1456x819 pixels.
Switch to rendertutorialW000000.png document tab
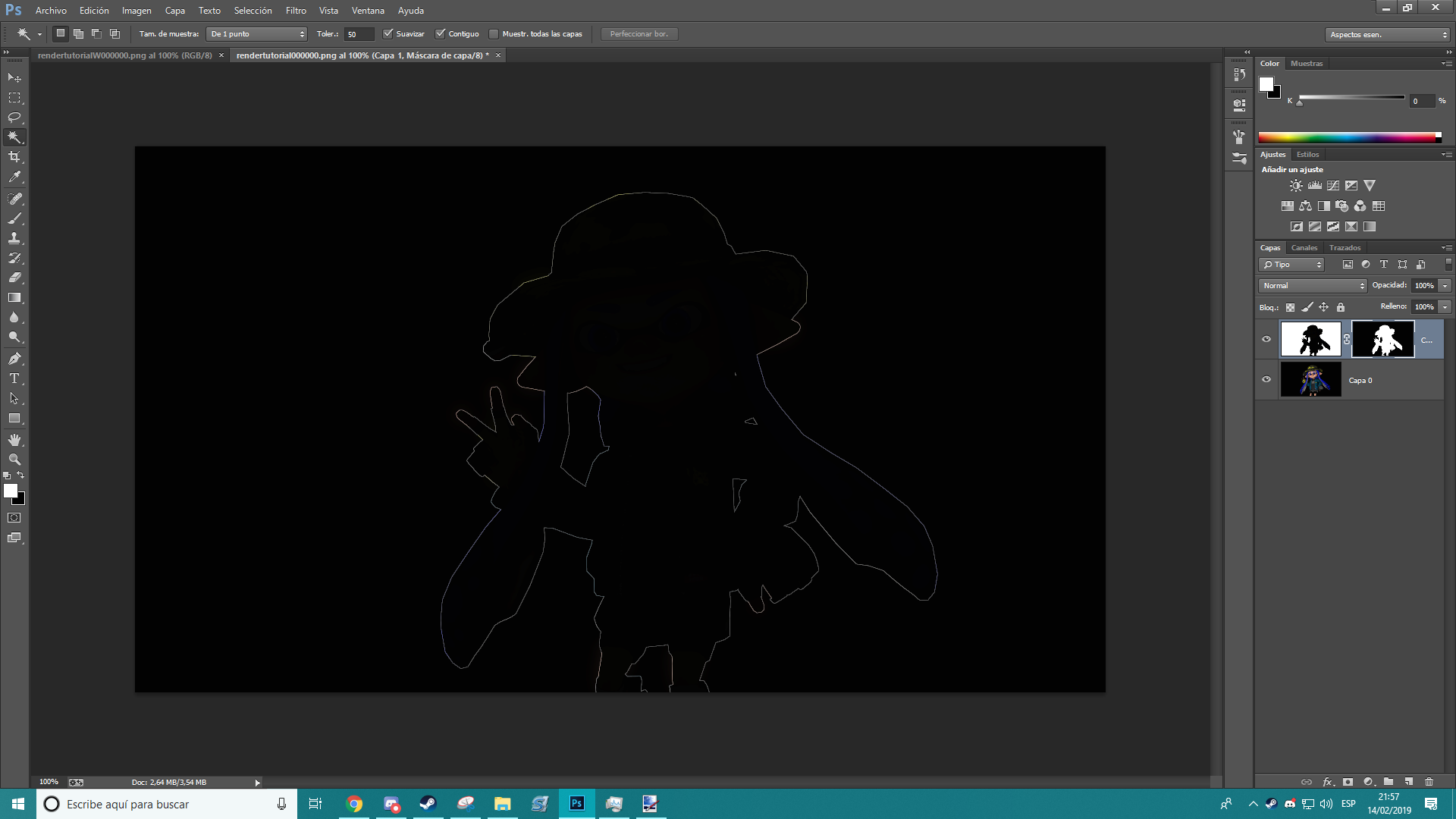tap(125, 55)
